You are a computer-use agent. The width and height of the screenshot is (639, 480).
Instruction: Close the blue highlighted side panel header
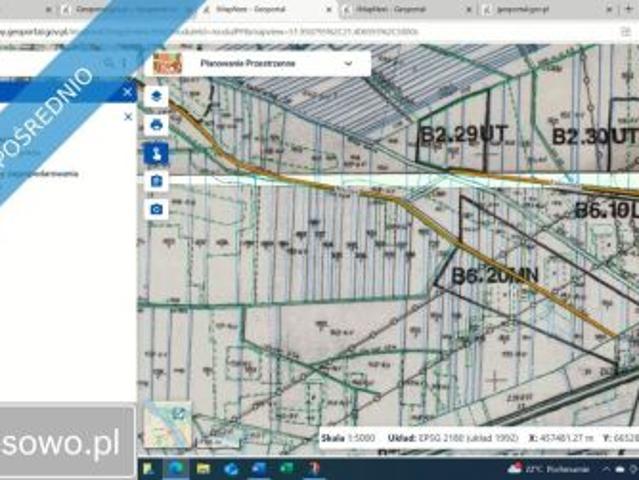pos(128,92)
